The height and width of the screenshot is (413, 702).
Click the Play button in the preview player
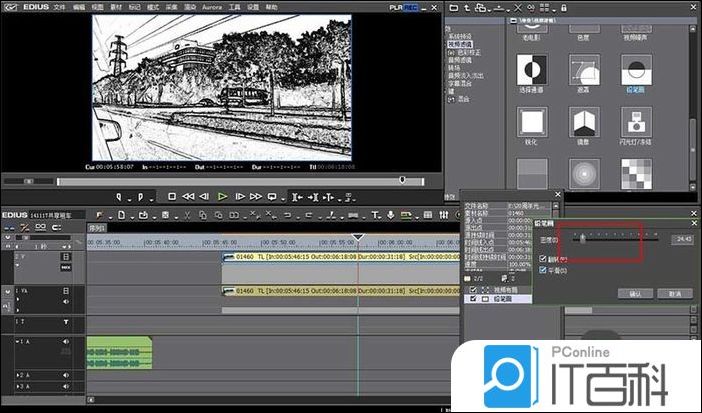tap(223, 196)
